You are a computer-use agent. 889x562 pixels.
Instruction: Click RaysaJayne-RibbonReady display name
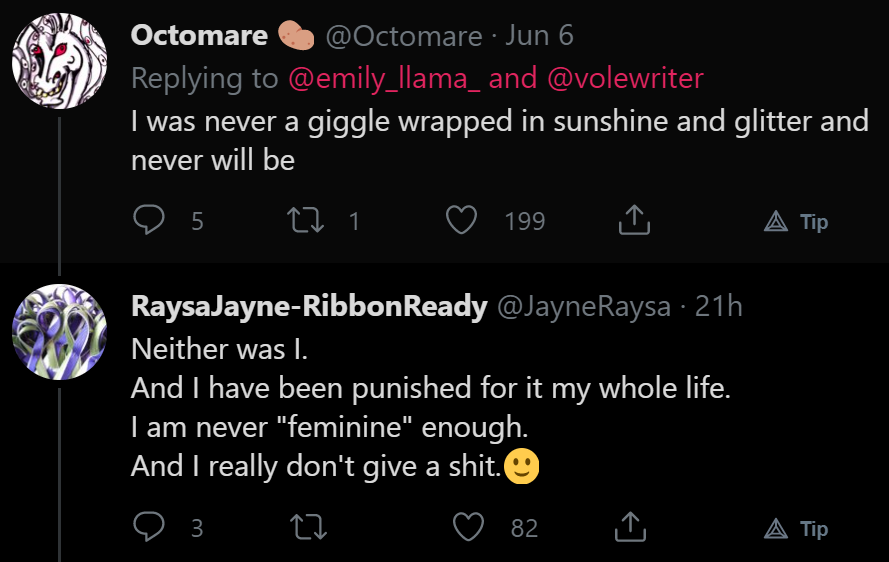pyautogui.click(x=309, y=307)
